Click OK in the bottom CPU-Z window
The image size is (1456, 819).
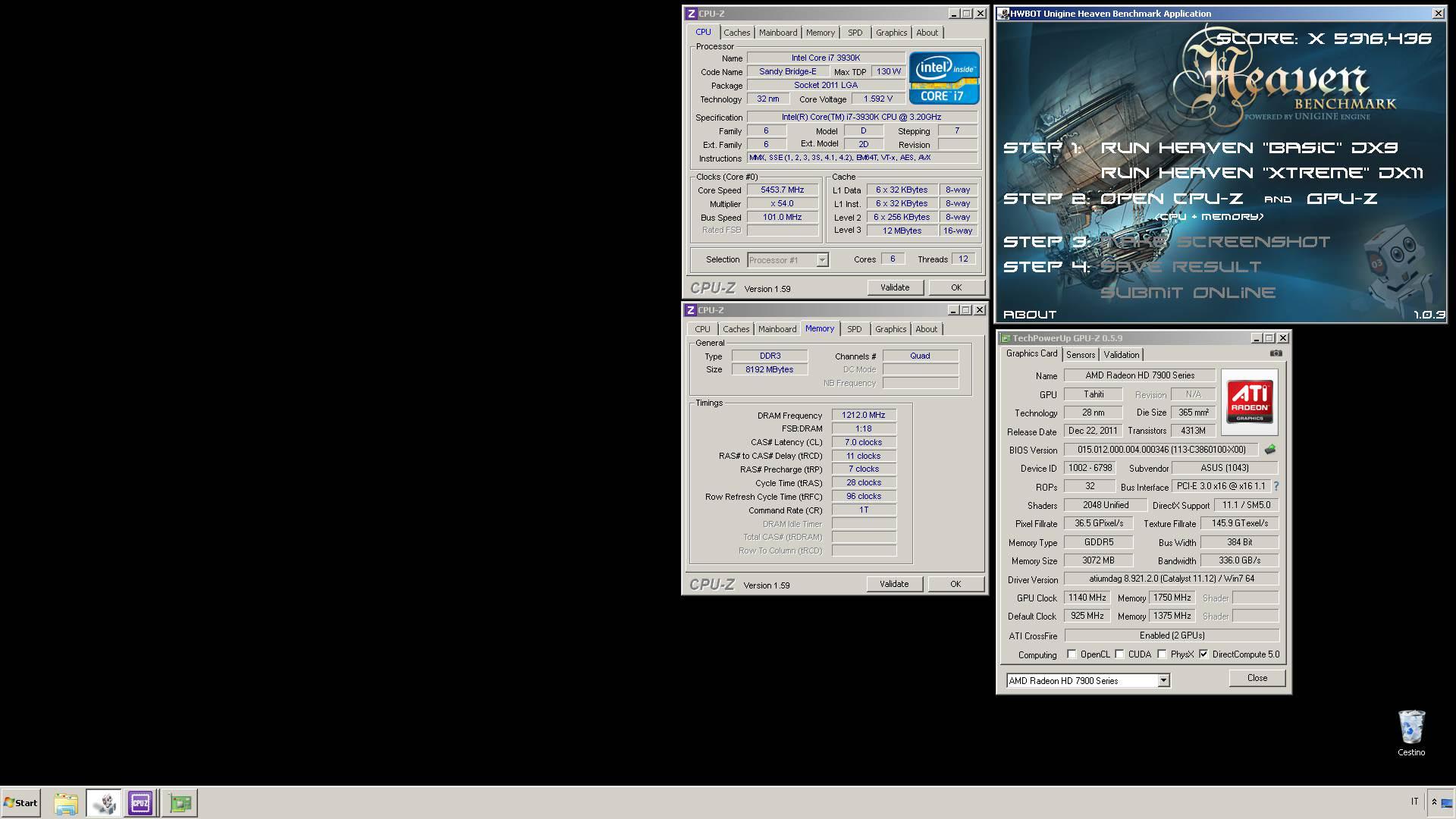(955, 584)
